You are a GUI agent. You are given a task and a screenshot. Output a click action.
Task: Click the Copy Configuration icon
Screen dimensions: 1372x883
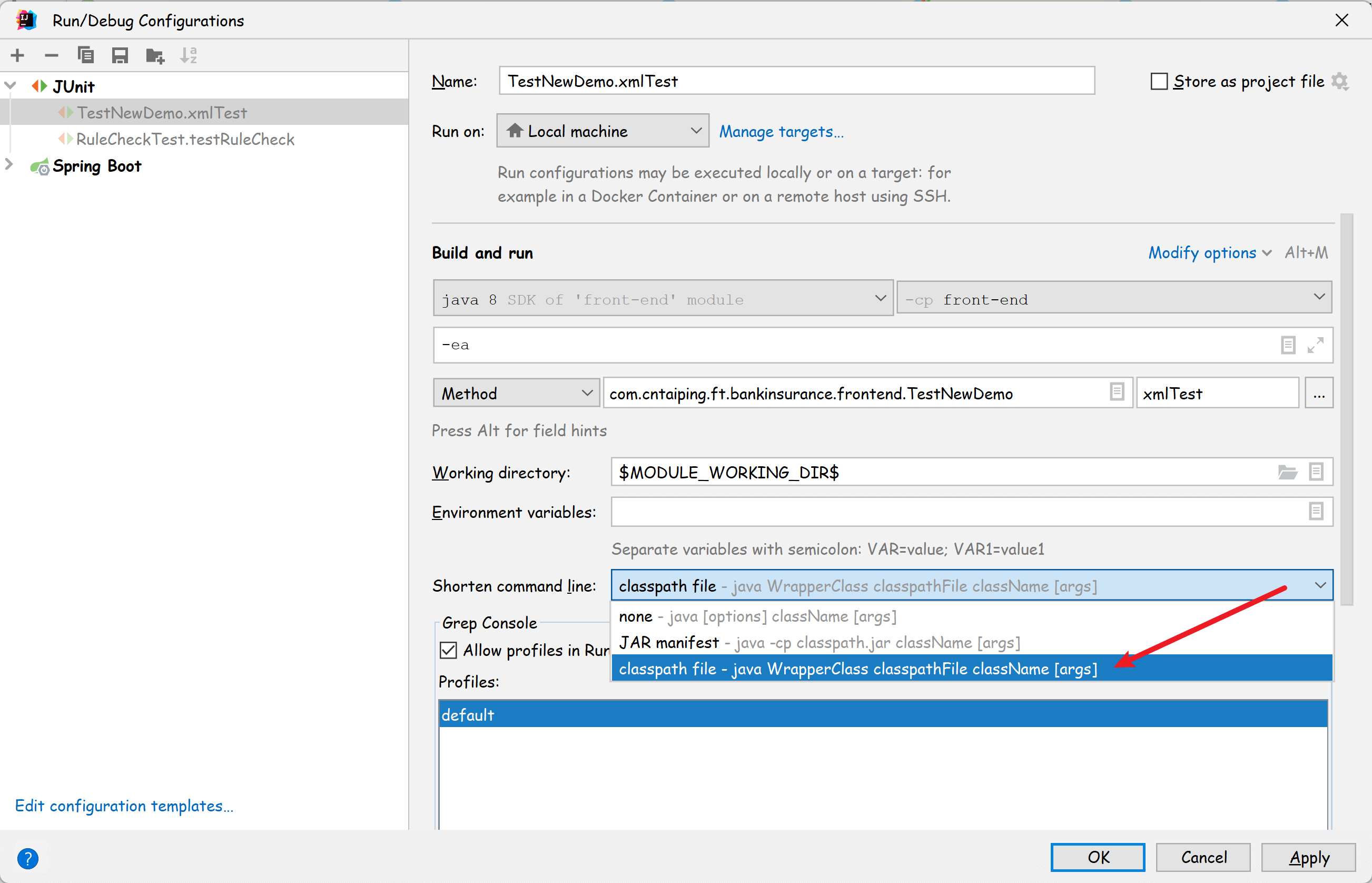(x=85, y=56)
